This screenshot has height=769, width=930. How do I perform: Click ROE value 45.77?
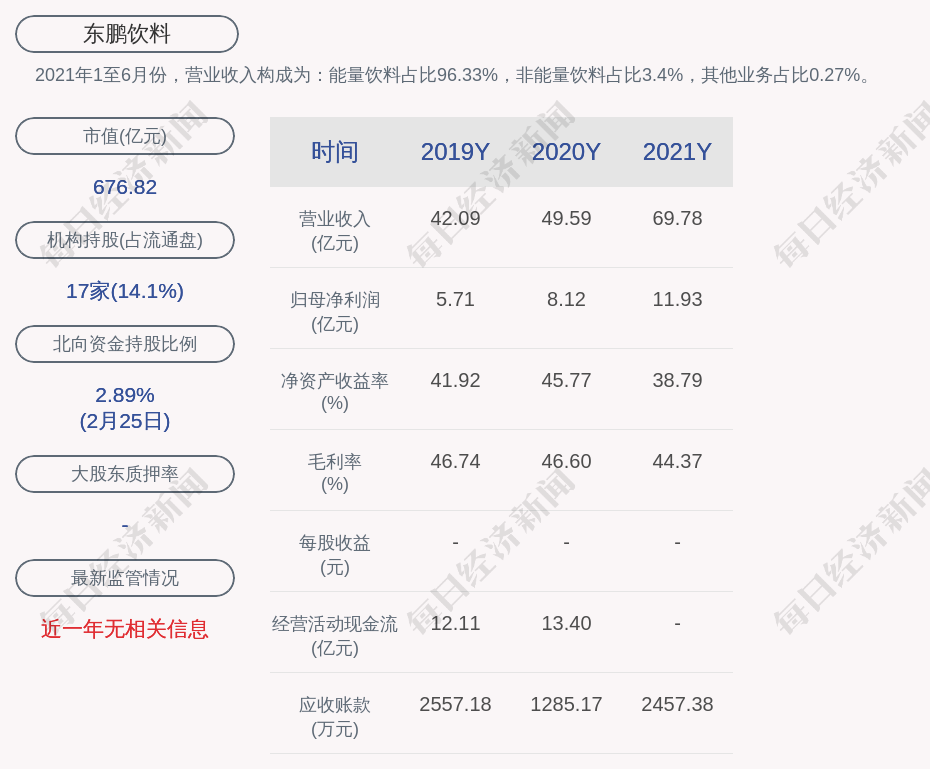pos(566,380)
